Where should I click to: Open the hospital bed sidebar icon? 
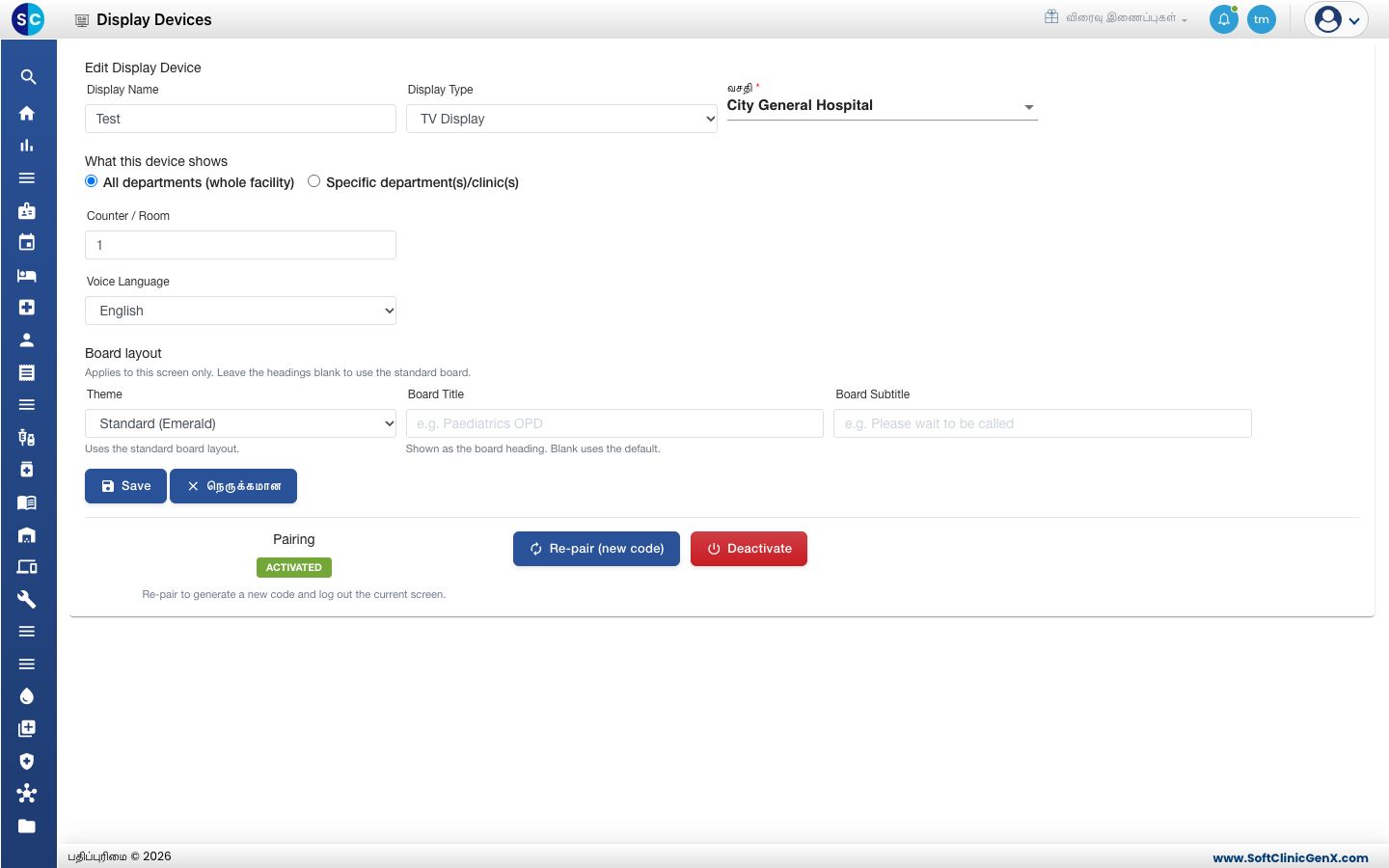[27, 275]
